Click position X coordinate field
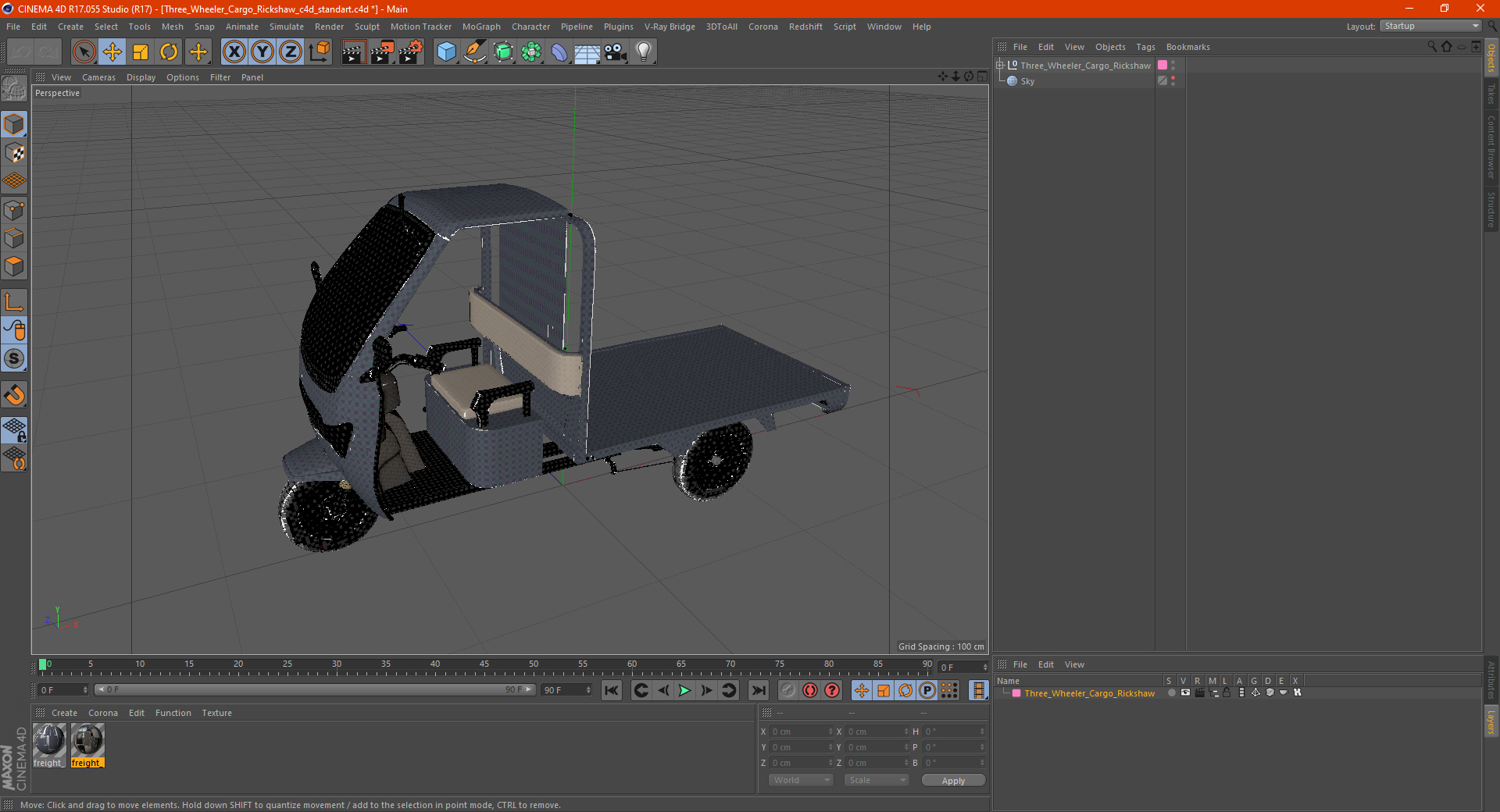 802,732
